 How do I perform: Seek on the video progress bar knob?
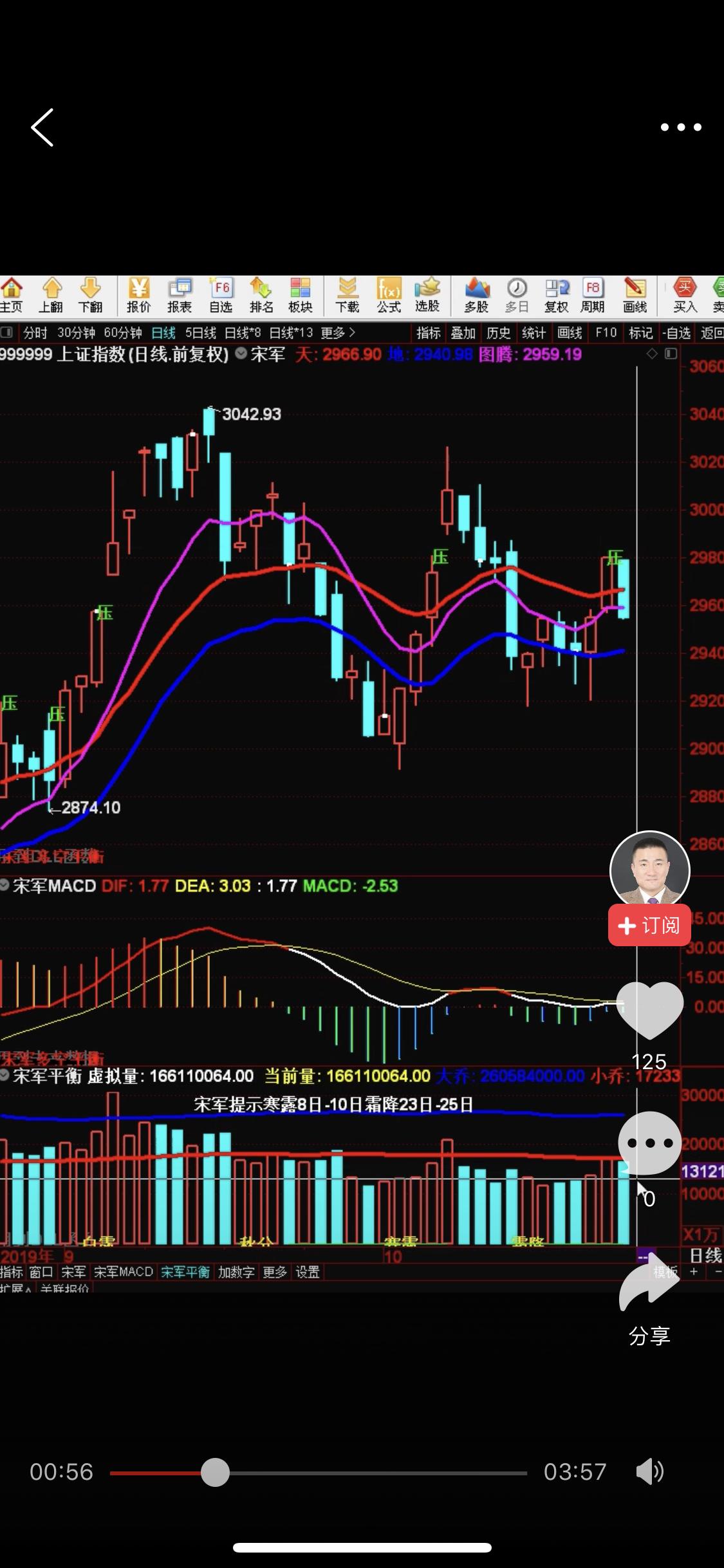[x=215, y=1472]
